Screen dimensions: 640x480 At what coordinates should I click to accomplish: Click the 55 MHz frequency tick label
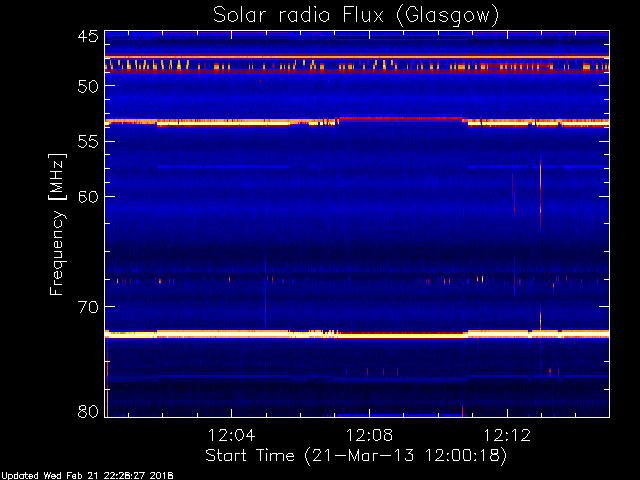pos(88,142)
